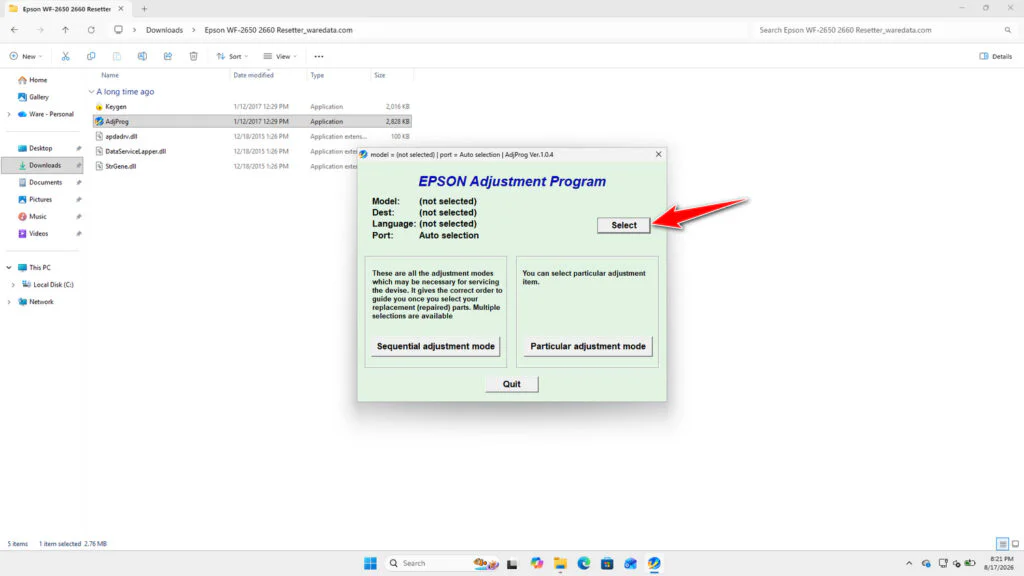Viewport: 1024px width, 576px height.
Task: Open the Sort dropdown
Action: [x=232, y=56]
